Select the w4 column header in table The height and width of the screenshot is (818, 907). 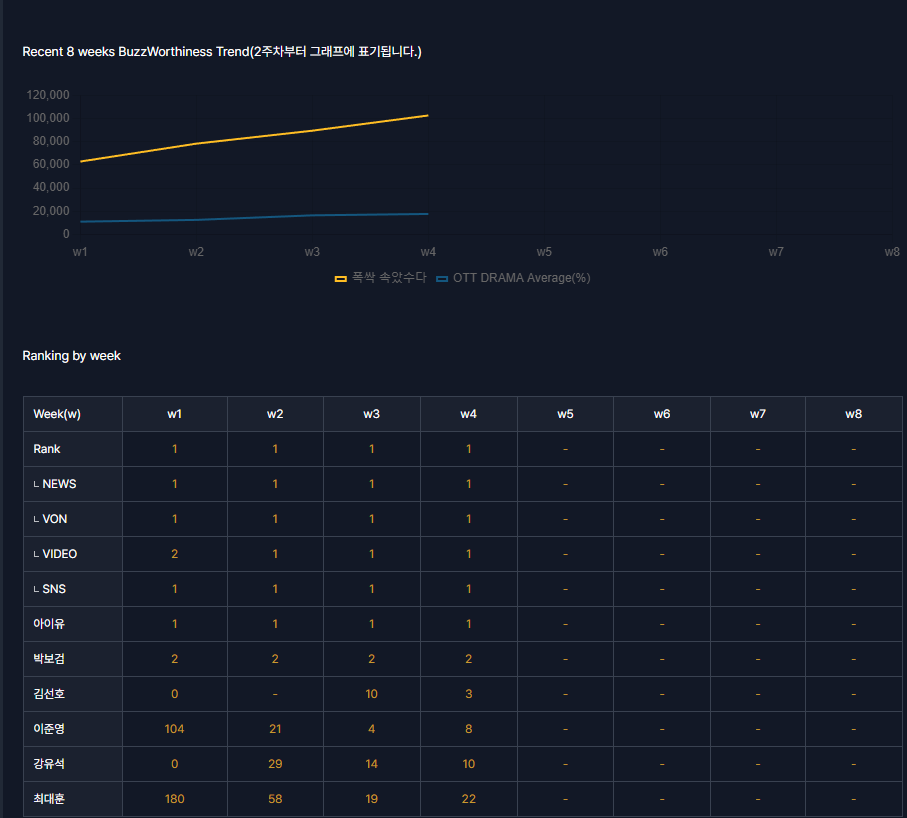(x=468, y=414)
